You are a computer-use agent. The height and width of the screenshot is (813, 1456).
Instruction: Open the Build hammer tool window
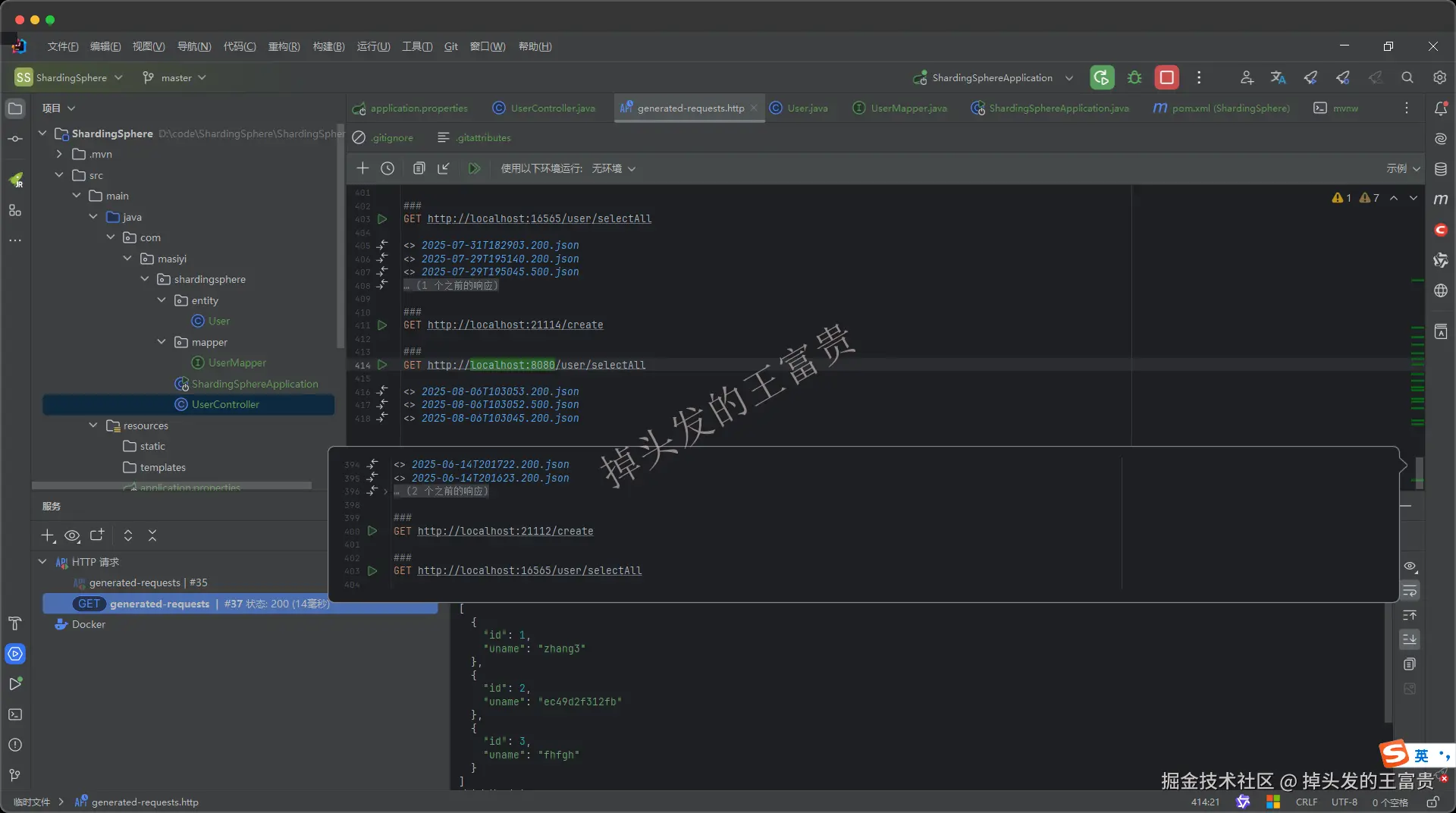(15, 623)
